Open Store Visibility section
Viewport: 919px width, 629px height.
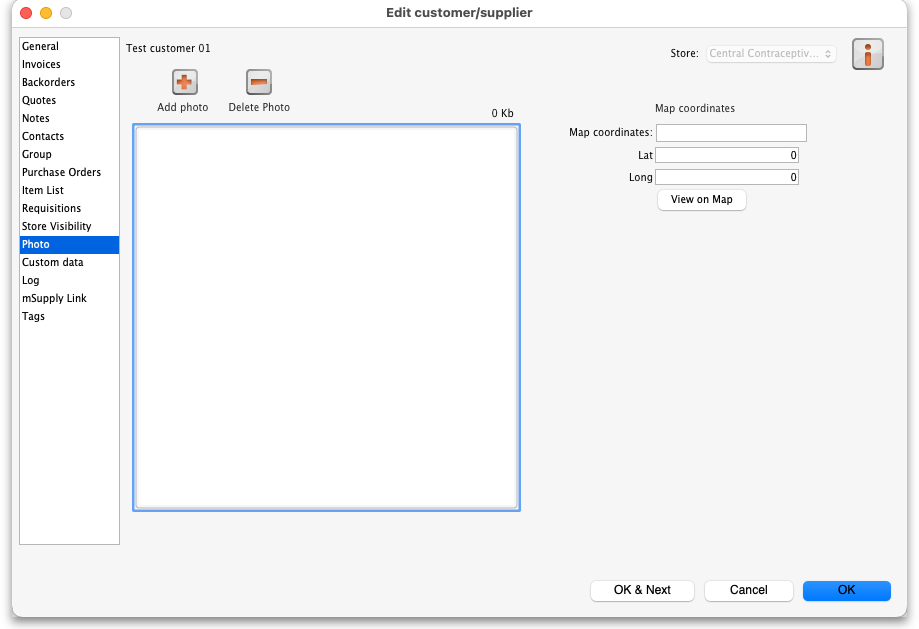(x=57, y=226)
